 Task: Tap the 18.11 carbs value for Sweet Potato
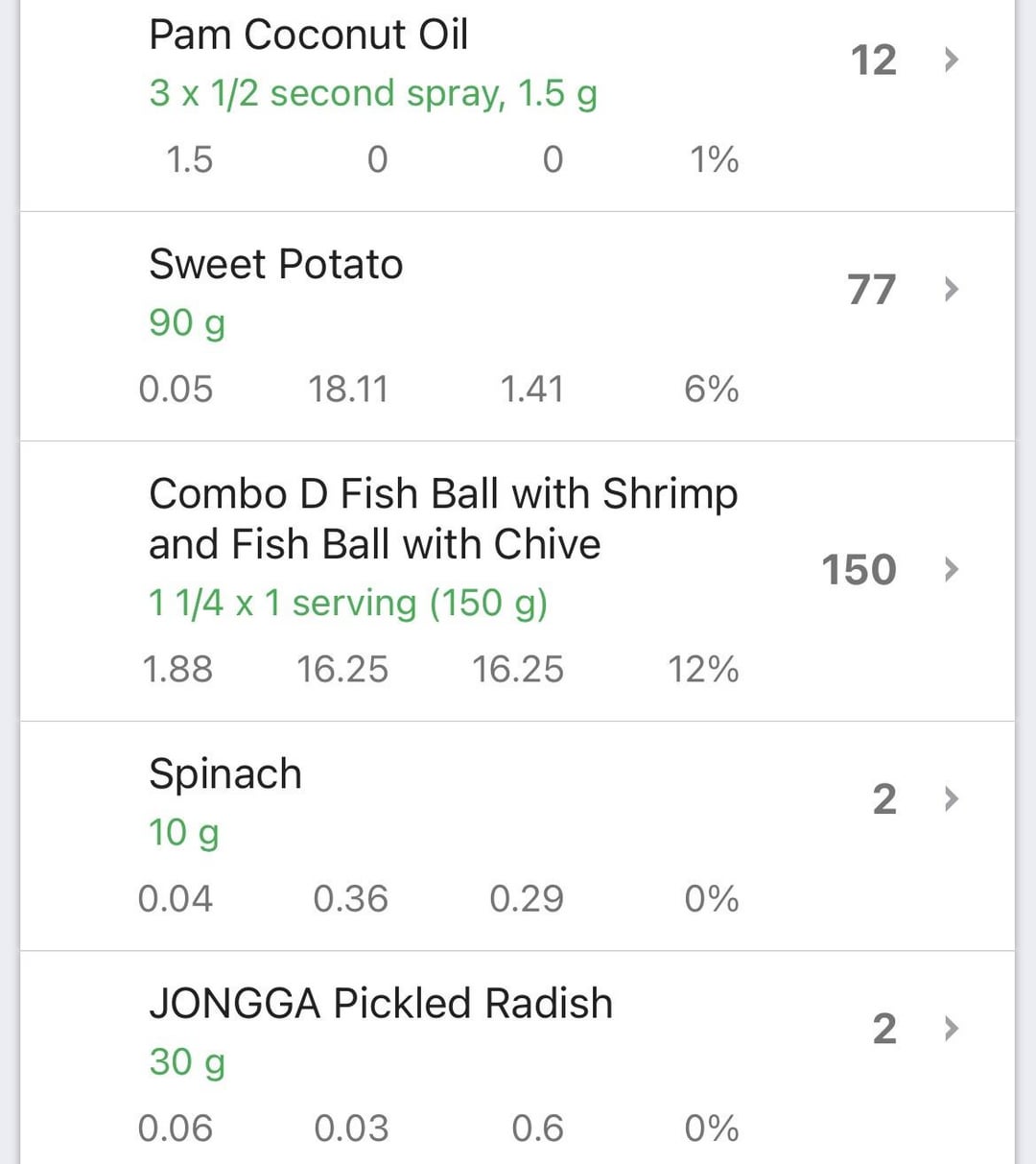click(x=348, y=390)
